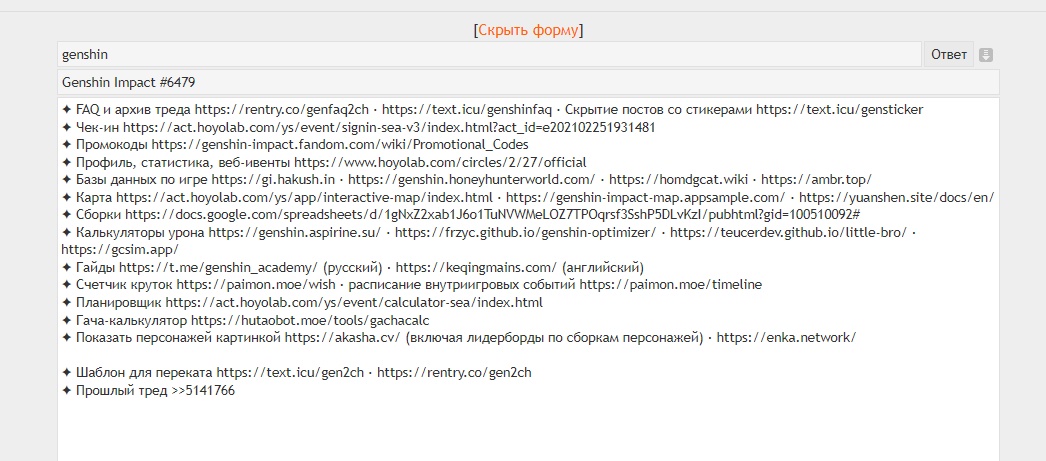Click the 'Сборки' spreadsheet line
The height and width of the screenshot is (461, 1046).
pyautogui.click(x=460, y=214)
